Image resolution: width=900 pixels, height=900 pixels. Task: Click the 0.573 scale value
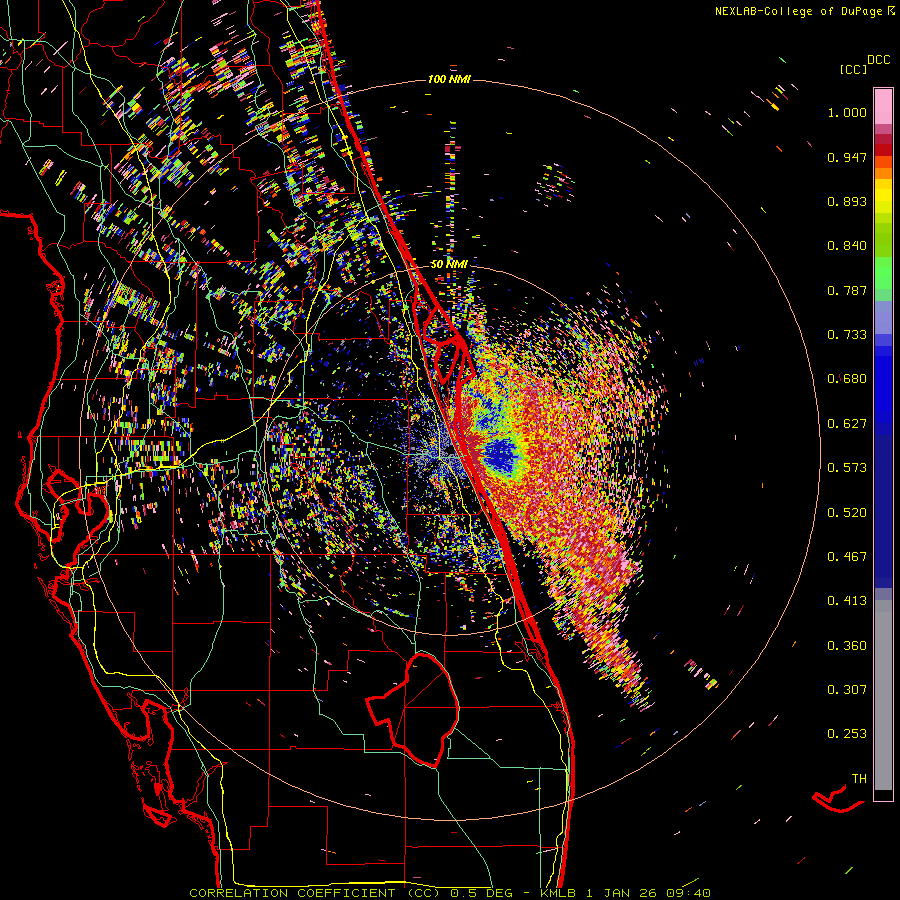coord(847,468)
